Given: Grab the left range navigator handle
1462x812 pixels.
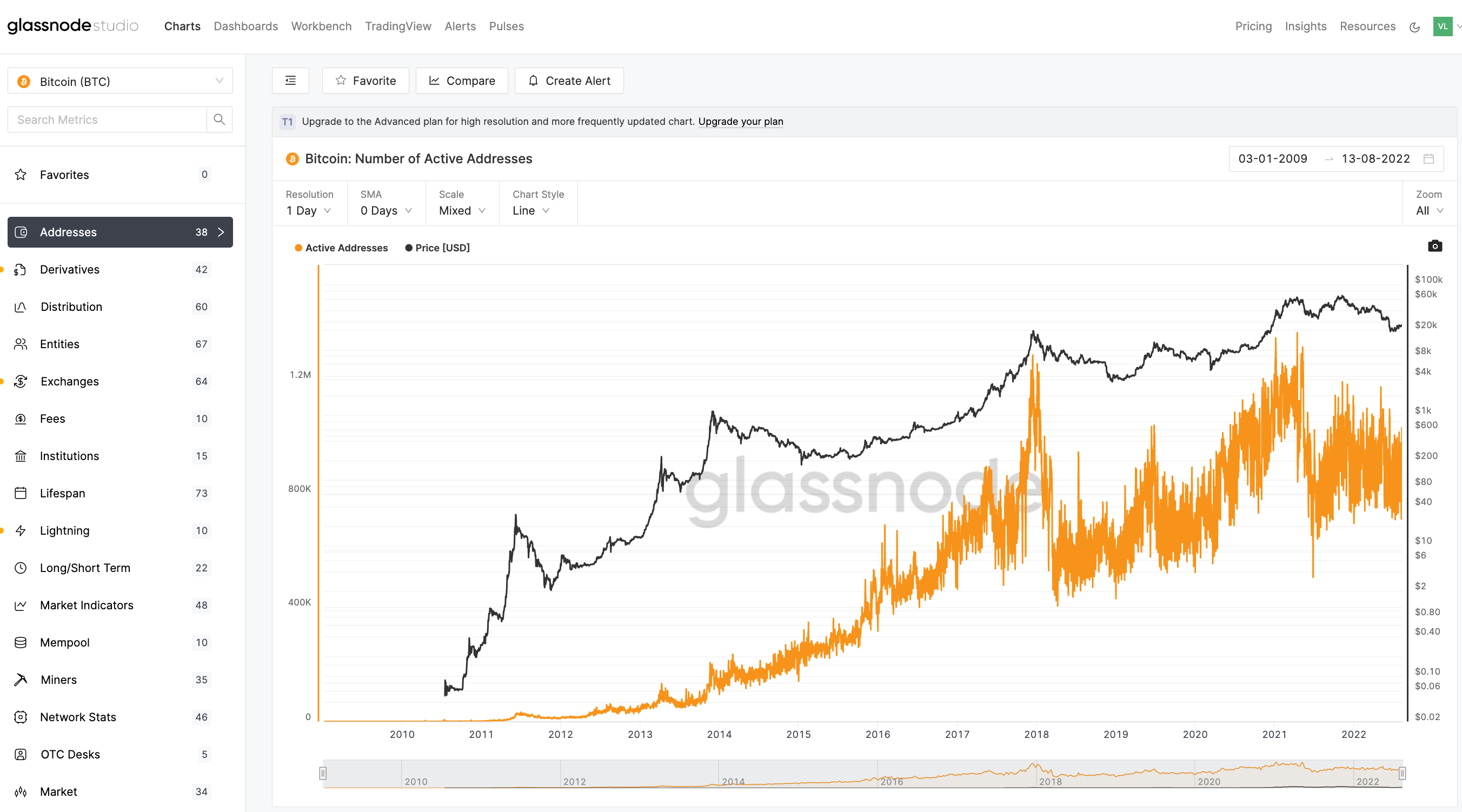Looking at the screenshot, I should point(323,774).
